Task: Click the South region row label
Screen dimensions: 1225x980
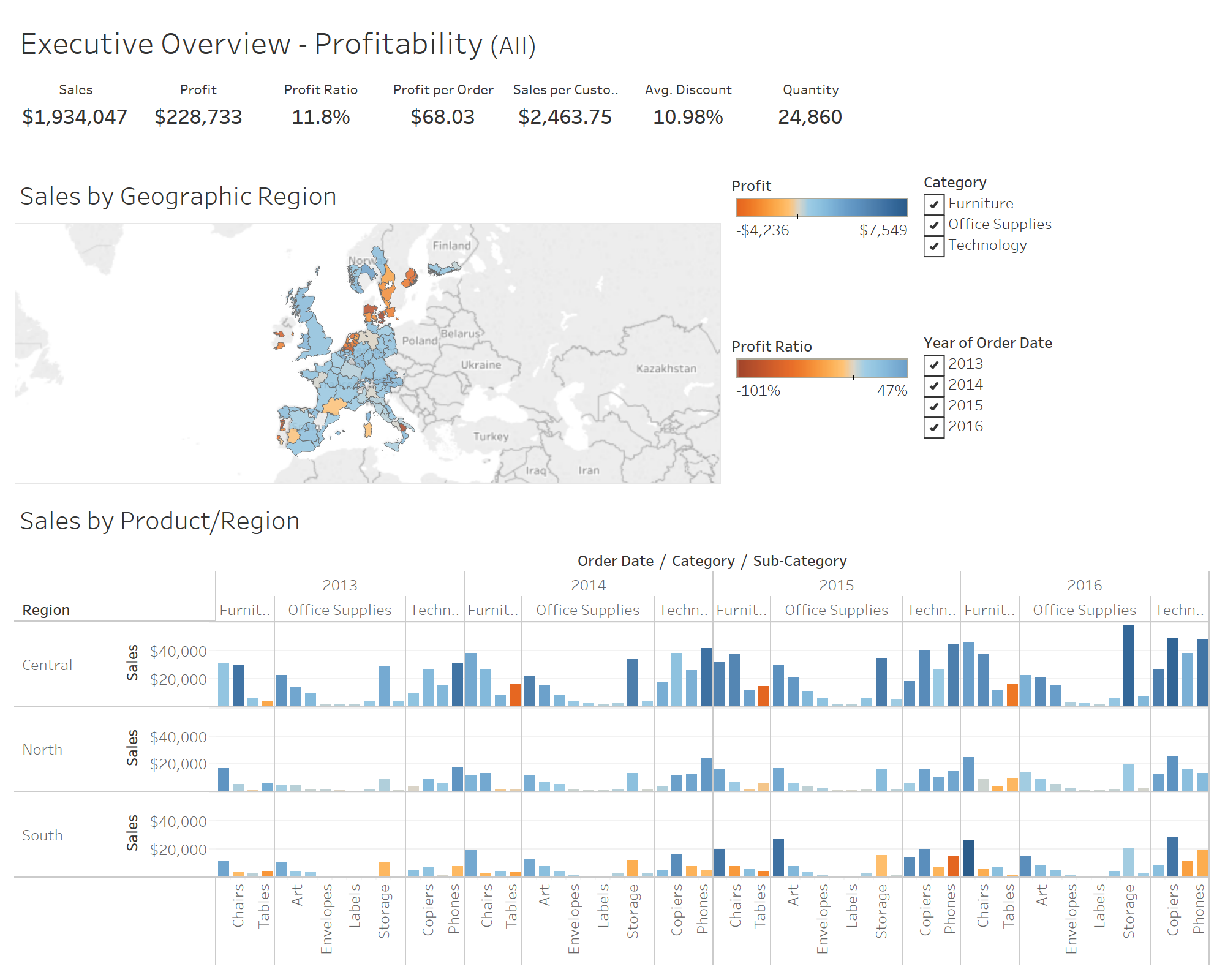Action: (x=42, y=835)
